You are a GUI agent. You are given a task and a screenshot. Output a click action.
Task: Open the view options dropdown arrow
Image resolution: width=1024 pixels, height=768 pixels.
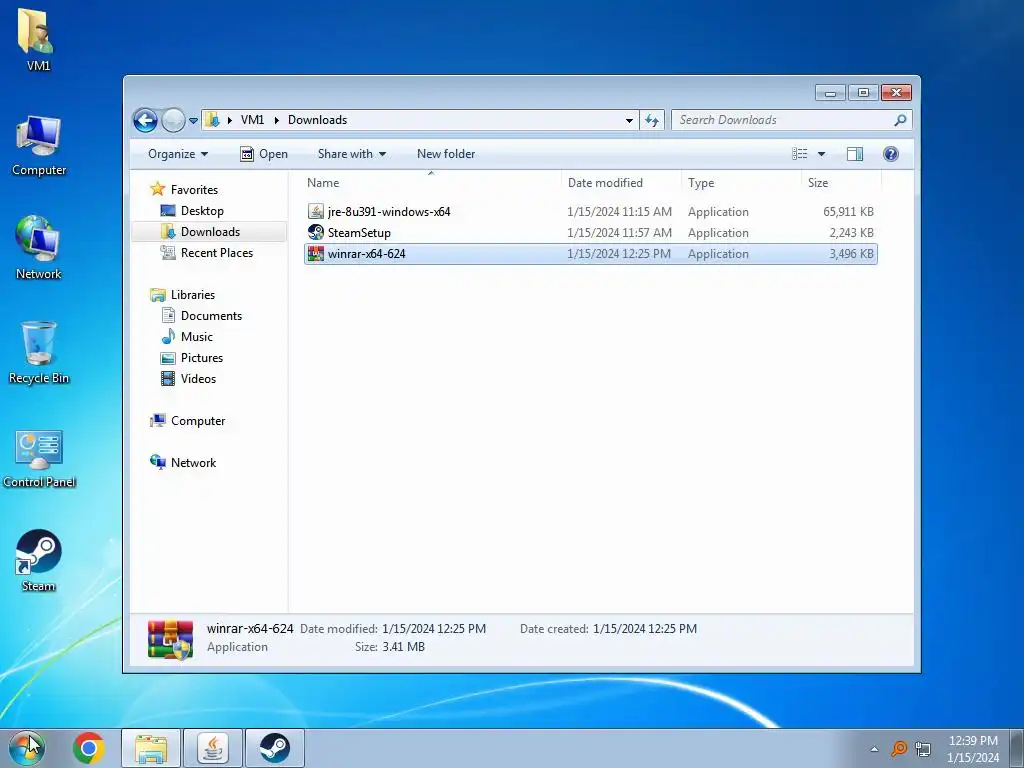pos(822,154)
